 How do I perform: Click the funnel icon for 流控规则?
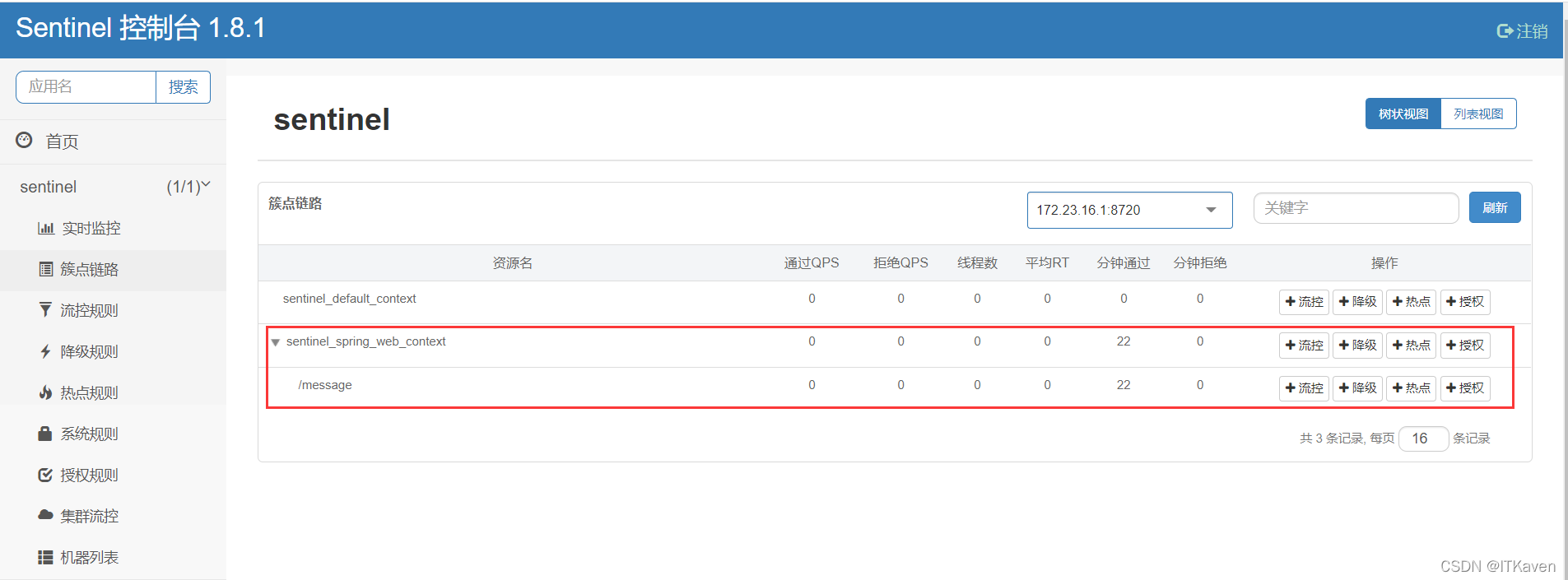click(45, 310)
